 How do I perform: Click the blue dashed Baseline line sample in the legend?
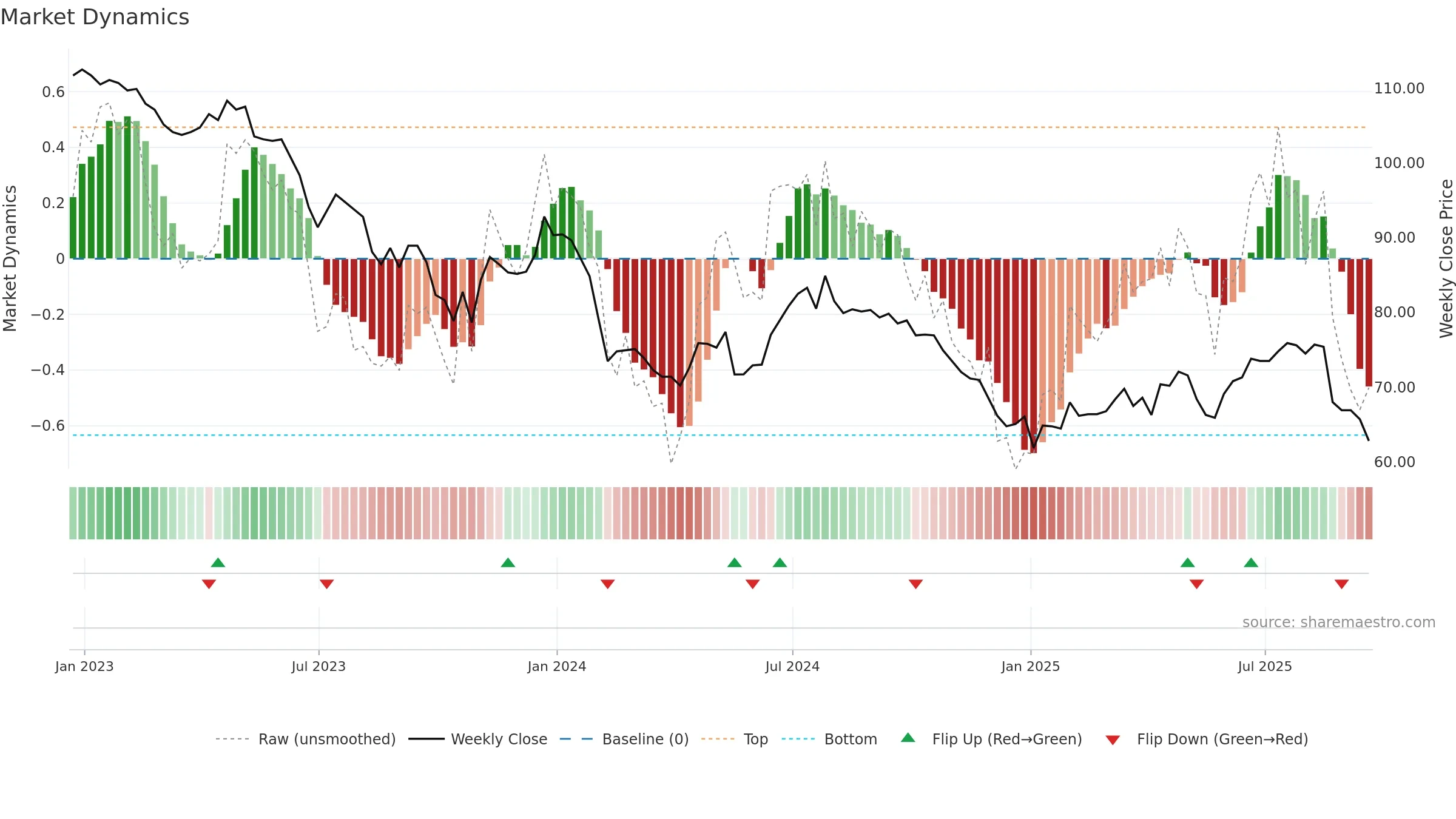[576, 739]
